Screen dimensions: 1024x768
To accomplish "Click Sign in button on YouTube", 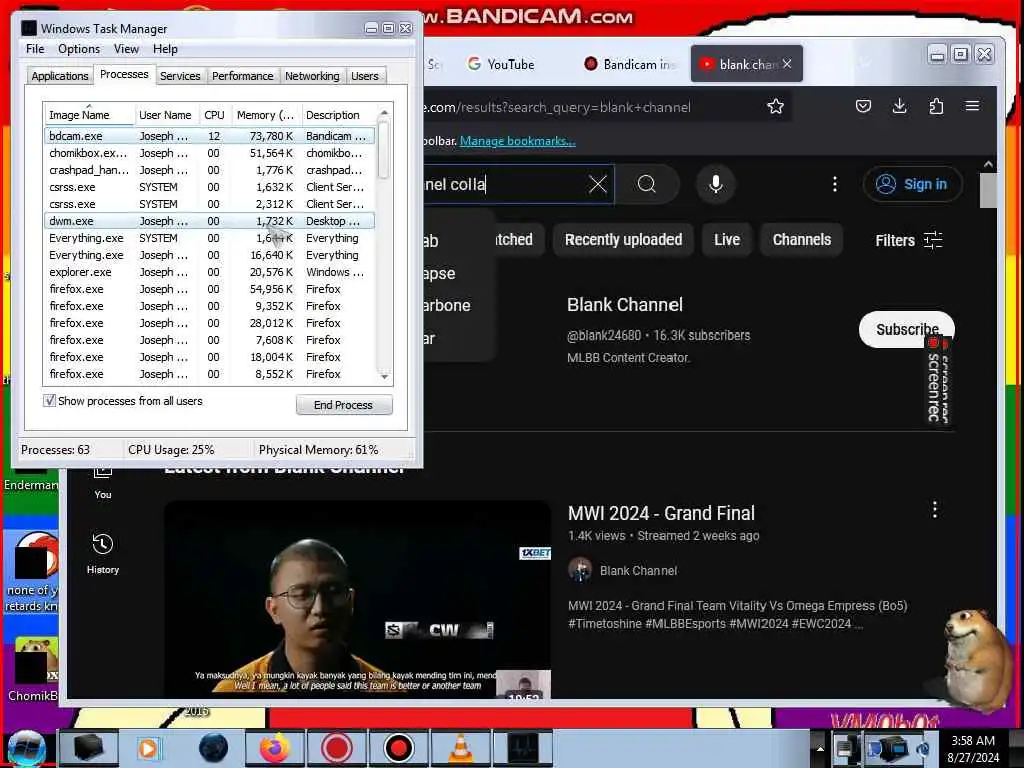I will tap(912, 184).
